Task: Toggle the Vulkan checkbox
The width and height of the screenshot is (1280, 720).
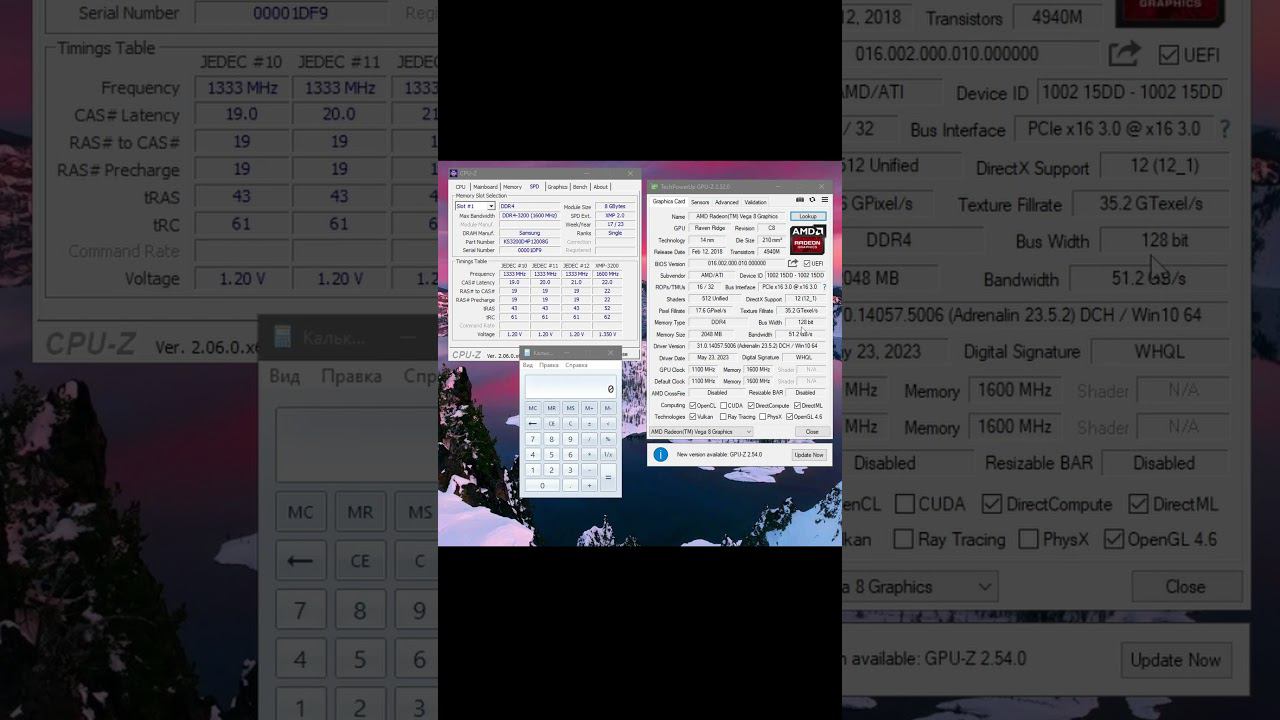Action: point(693,417)
